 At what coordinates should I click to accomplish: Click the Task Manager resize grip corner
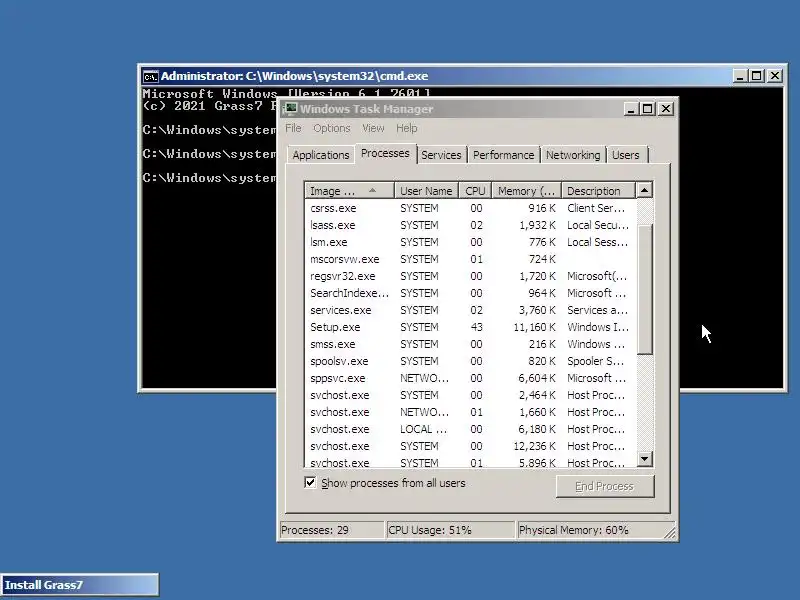click(x=670, y=533)
